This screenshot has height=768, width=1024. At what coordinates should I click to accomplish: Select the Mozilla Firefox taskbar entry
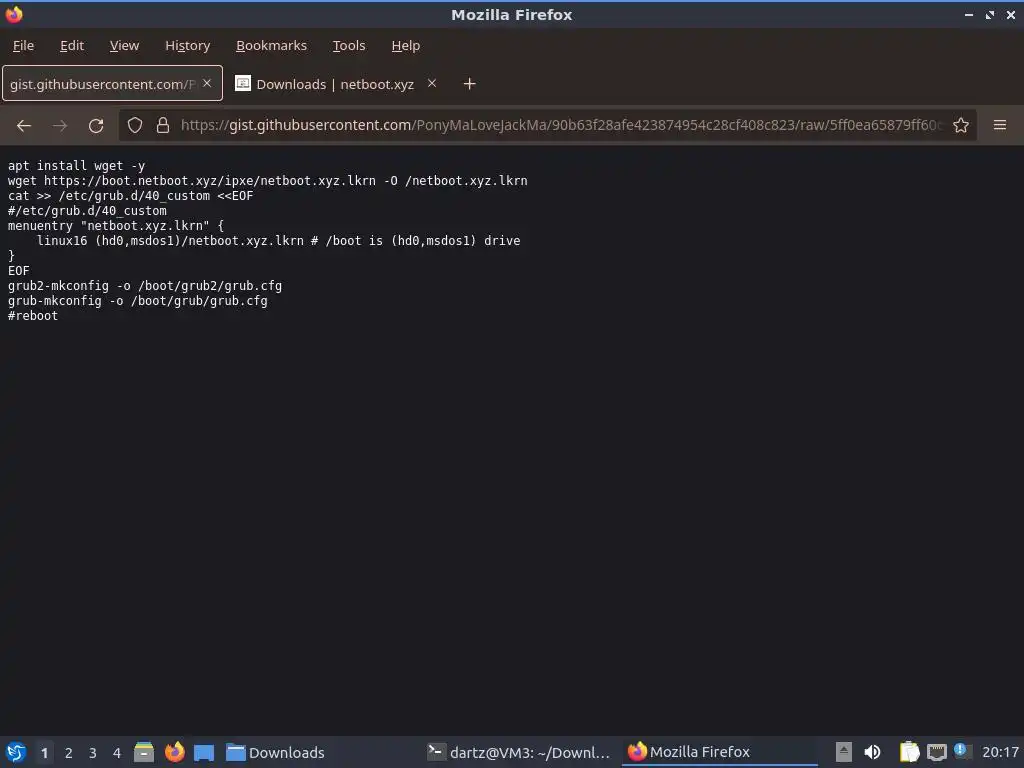click(x=718, y=752)
